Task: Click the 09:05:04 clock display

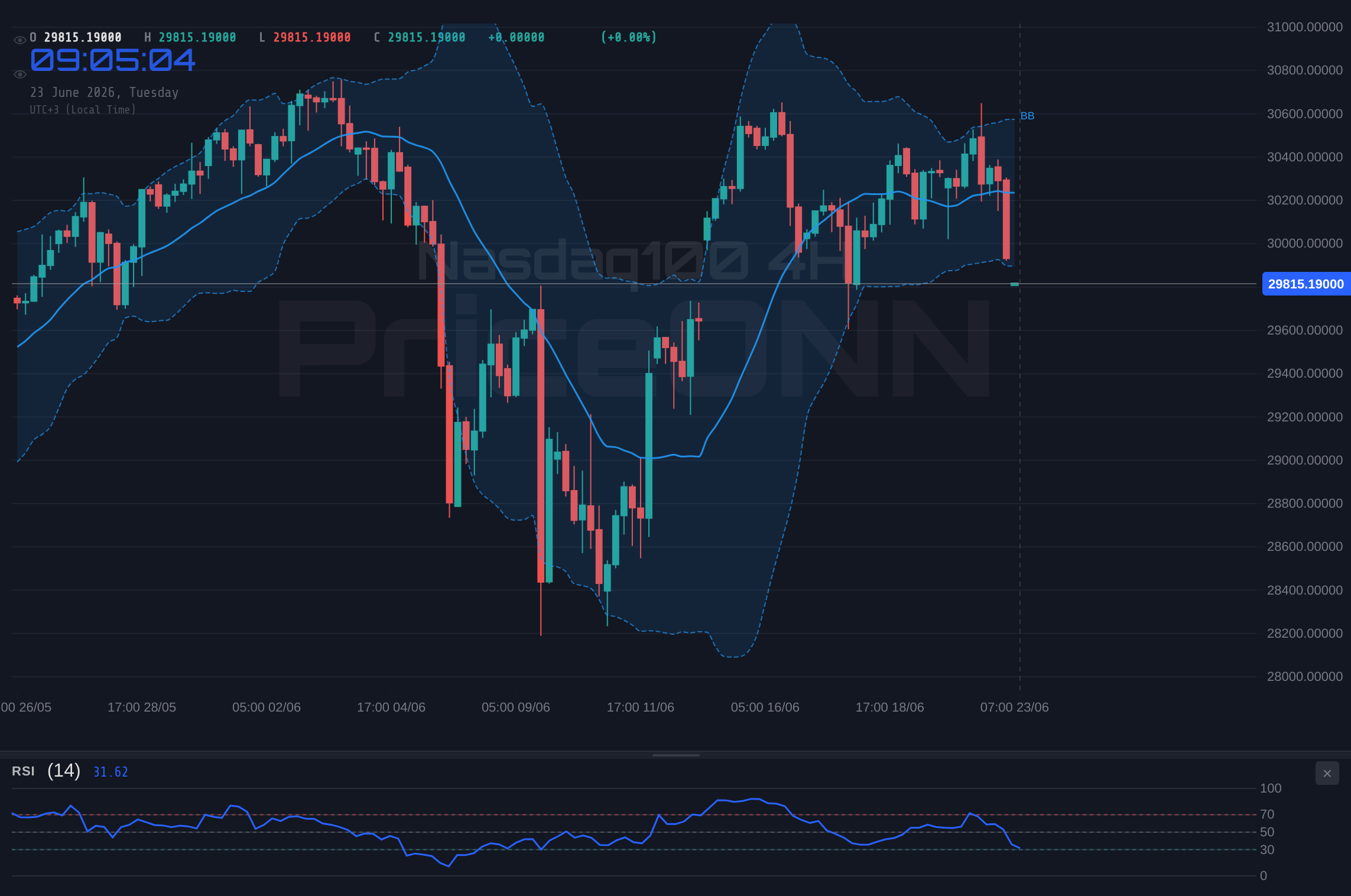Action: click(x=112, y=60)
